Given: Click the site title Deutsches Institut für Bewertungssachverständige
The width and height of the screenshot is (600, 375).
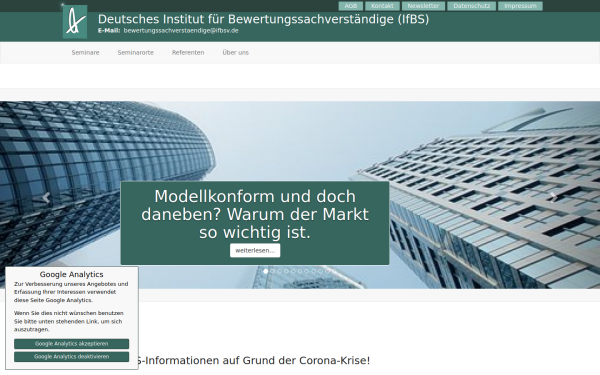Looking at the screenshot, I should coord(263,19).
